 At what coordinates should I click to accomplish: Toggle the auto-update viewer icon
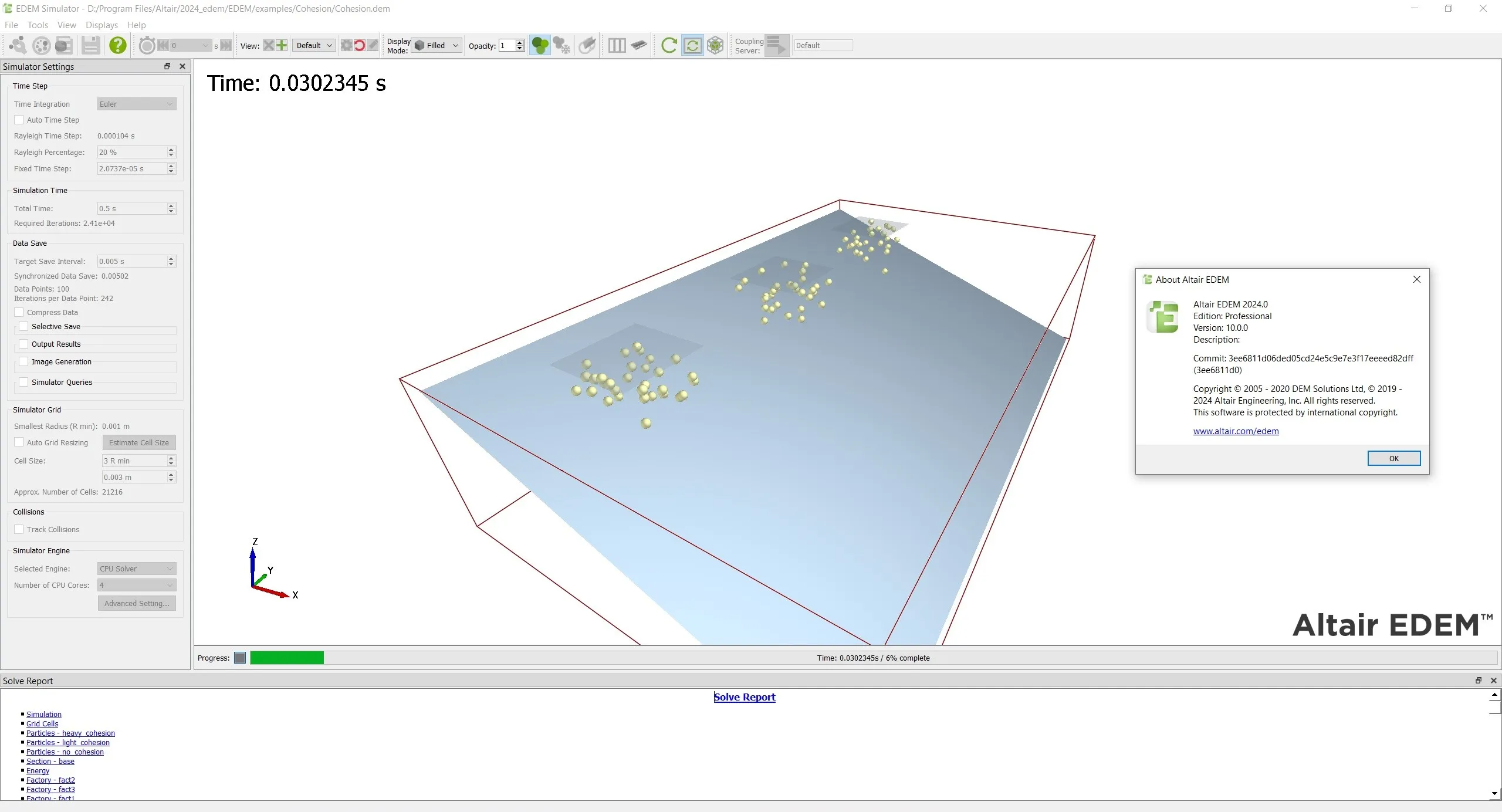(x=692, y=45)
